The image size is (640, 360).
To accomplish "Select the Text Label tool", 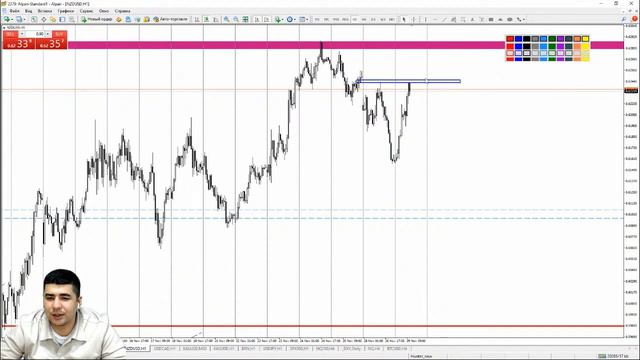I will [482, 19].
